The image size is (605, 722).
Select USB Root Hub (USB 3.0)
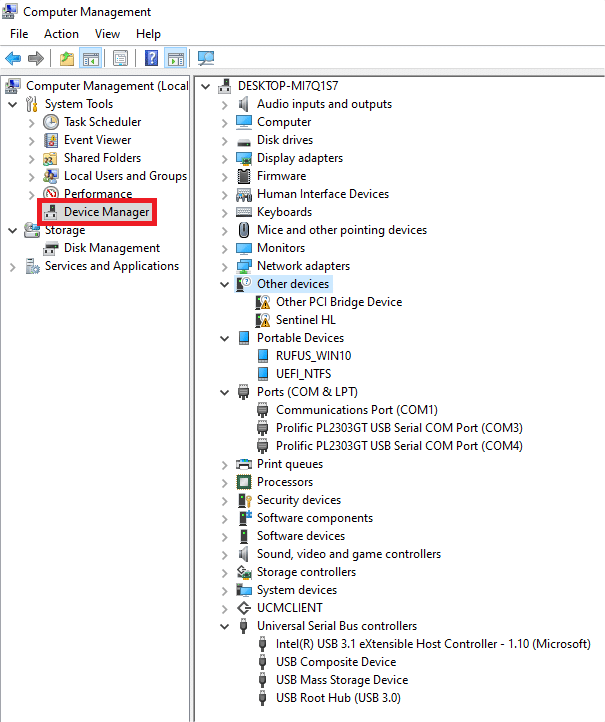[338, 698]
